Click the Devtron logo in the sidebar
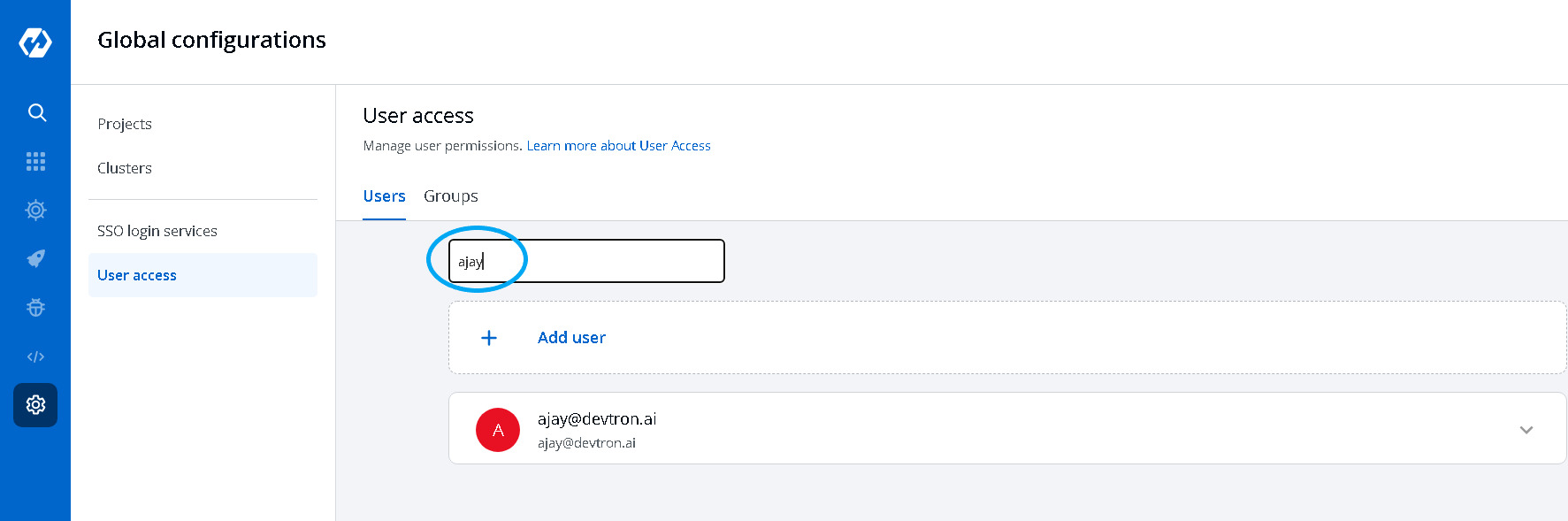Viewport: 1568px width, 521px height. point(35,42)
